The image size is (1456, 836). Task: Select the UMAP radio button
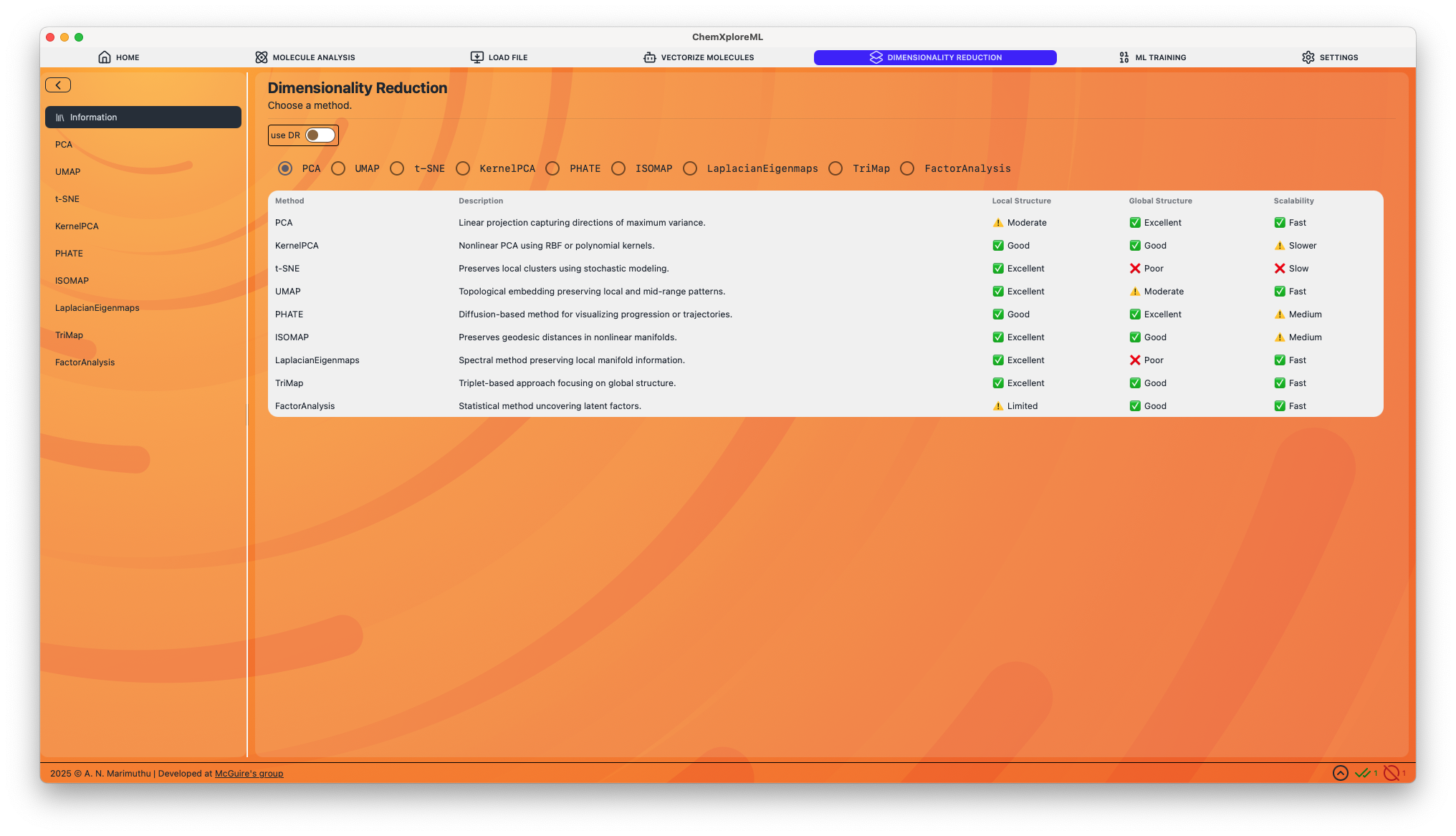(338, 168)
